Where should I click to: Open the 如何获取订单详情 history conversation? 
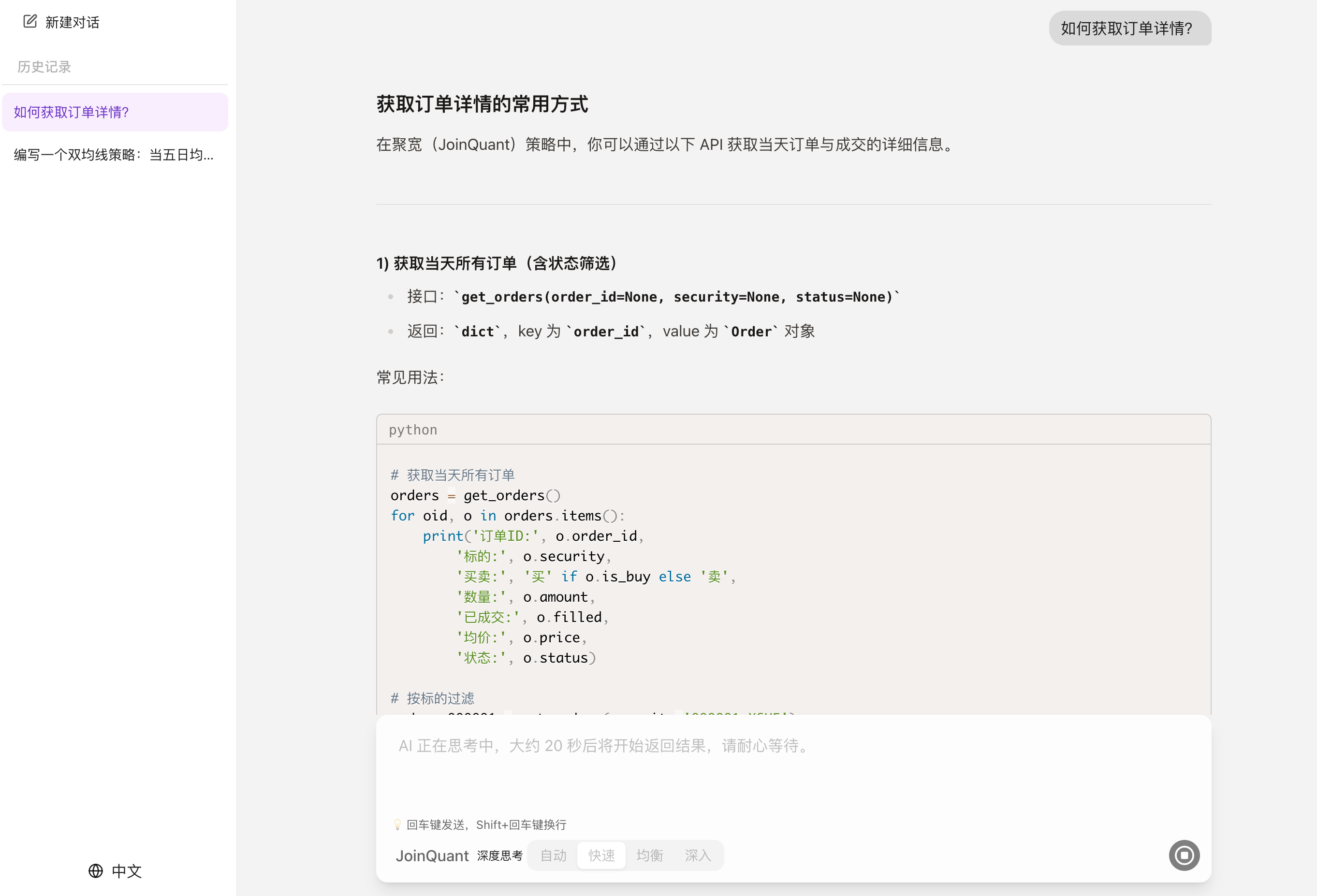[71, 112]
